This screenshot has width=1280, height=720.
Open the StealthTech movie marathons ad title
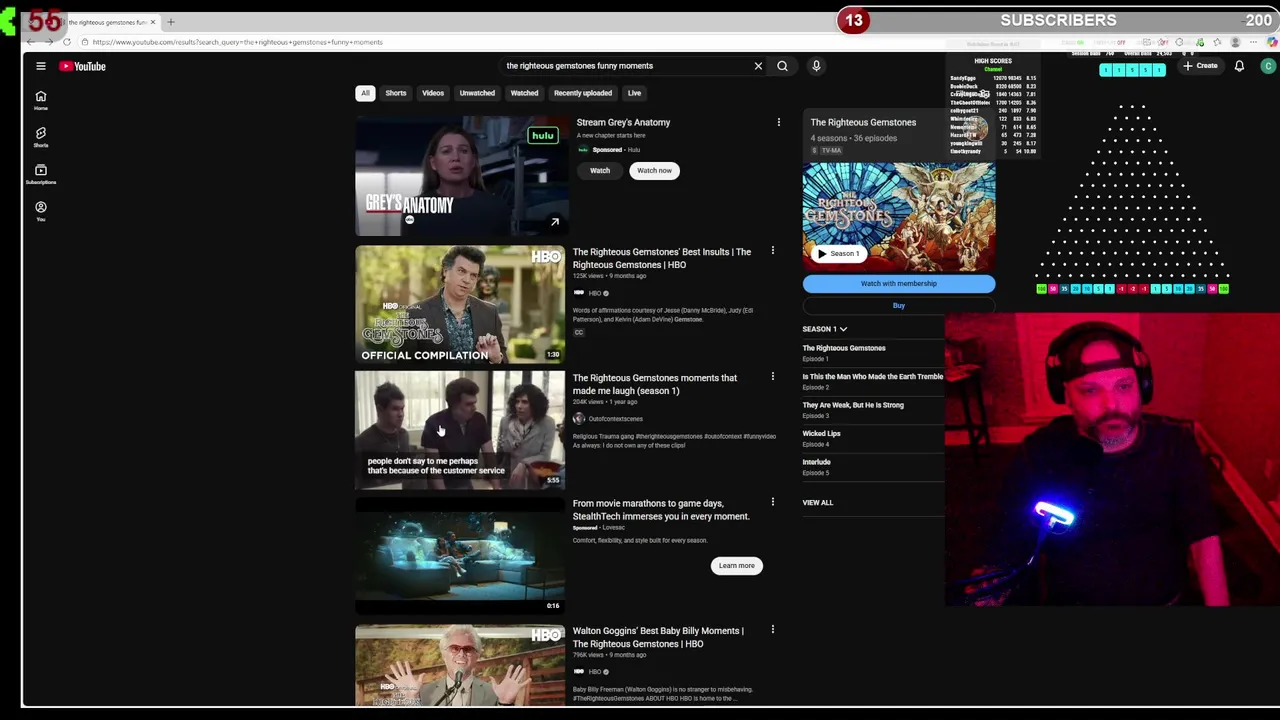coord(661,510)
